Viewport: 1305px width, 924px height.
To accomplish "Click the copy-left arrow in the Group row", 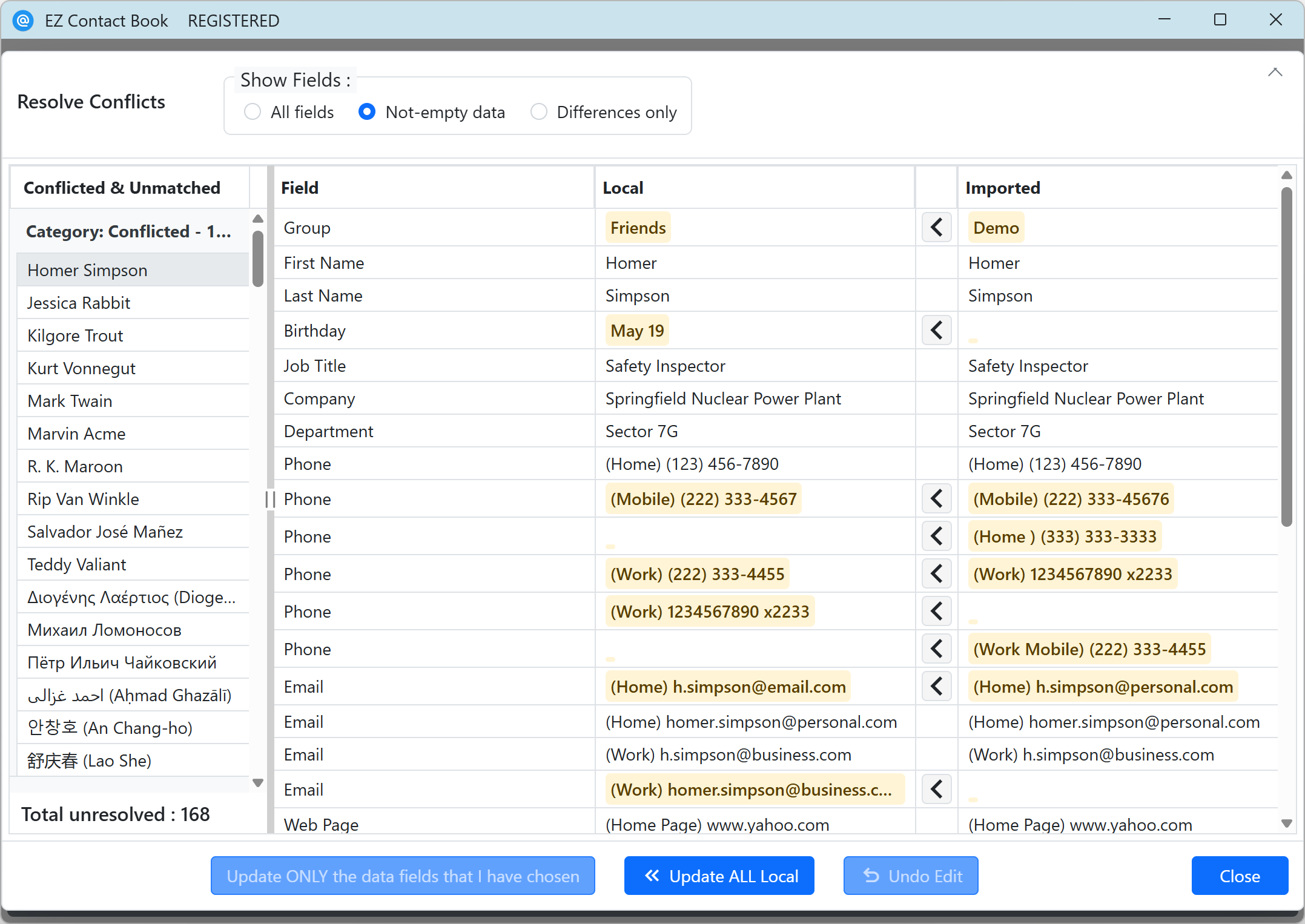I will [936, 228].
